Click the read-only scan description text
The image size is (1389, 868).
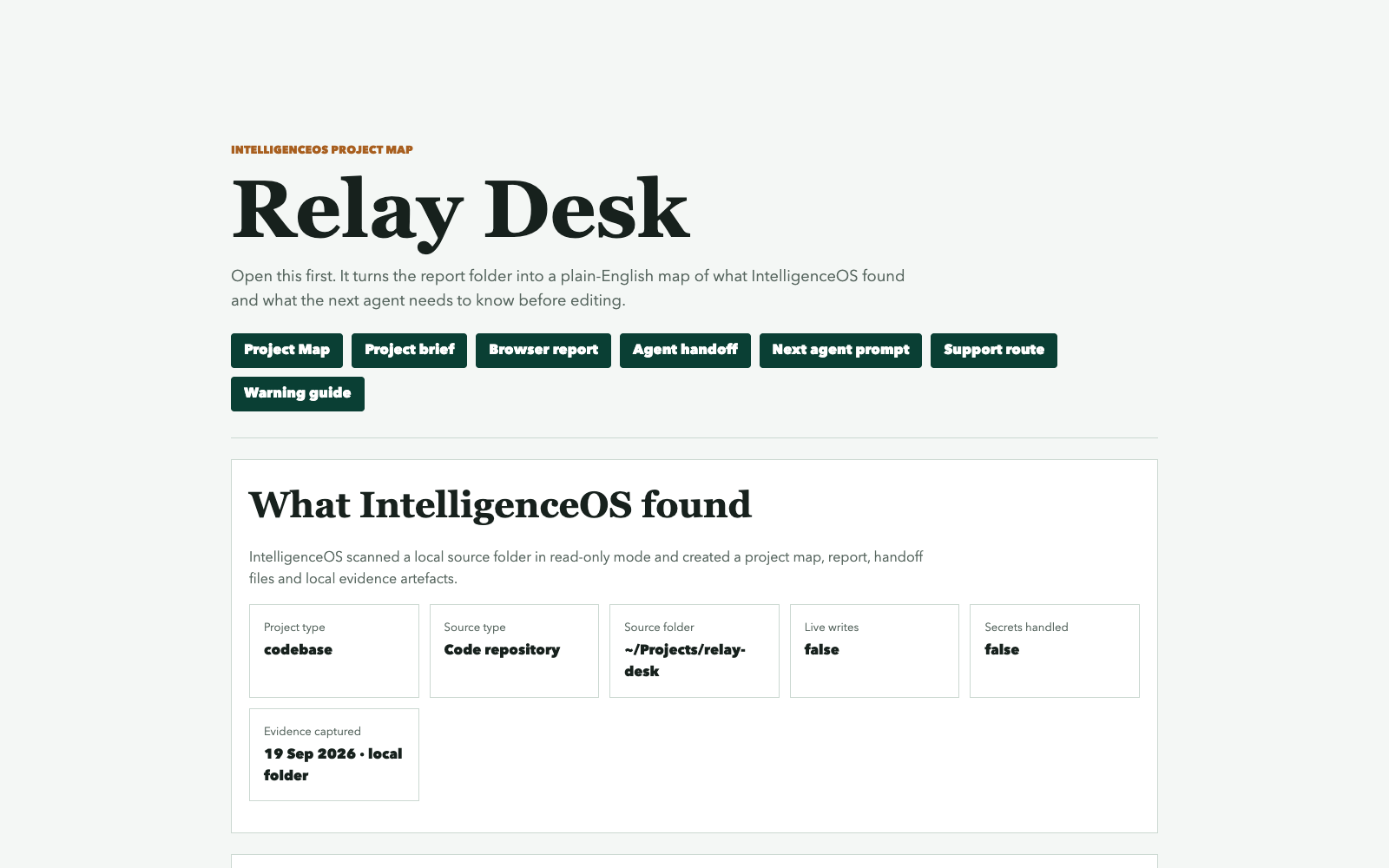tap(586, 568)
